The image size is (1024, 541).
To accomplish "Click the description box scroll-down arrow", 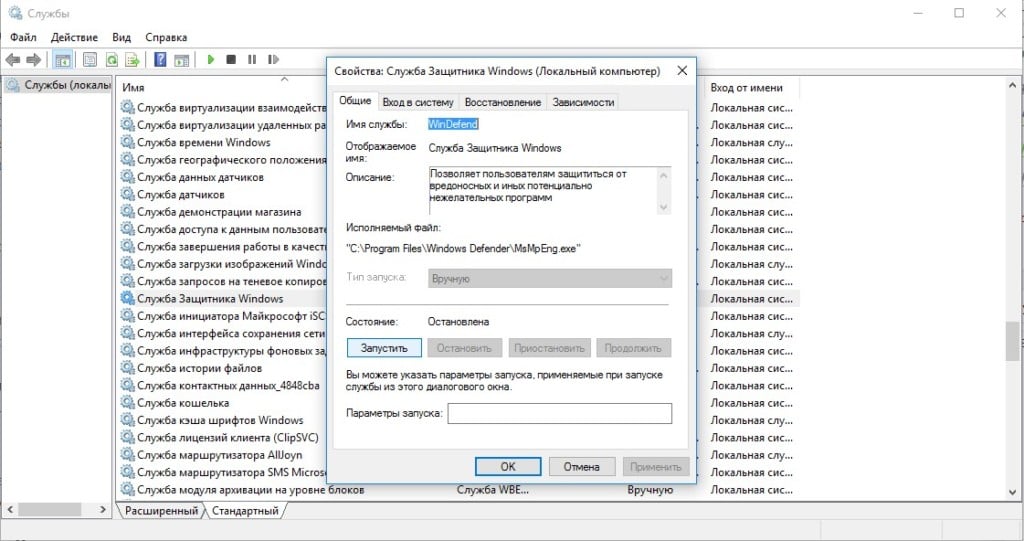I will [x=662, y=207].
